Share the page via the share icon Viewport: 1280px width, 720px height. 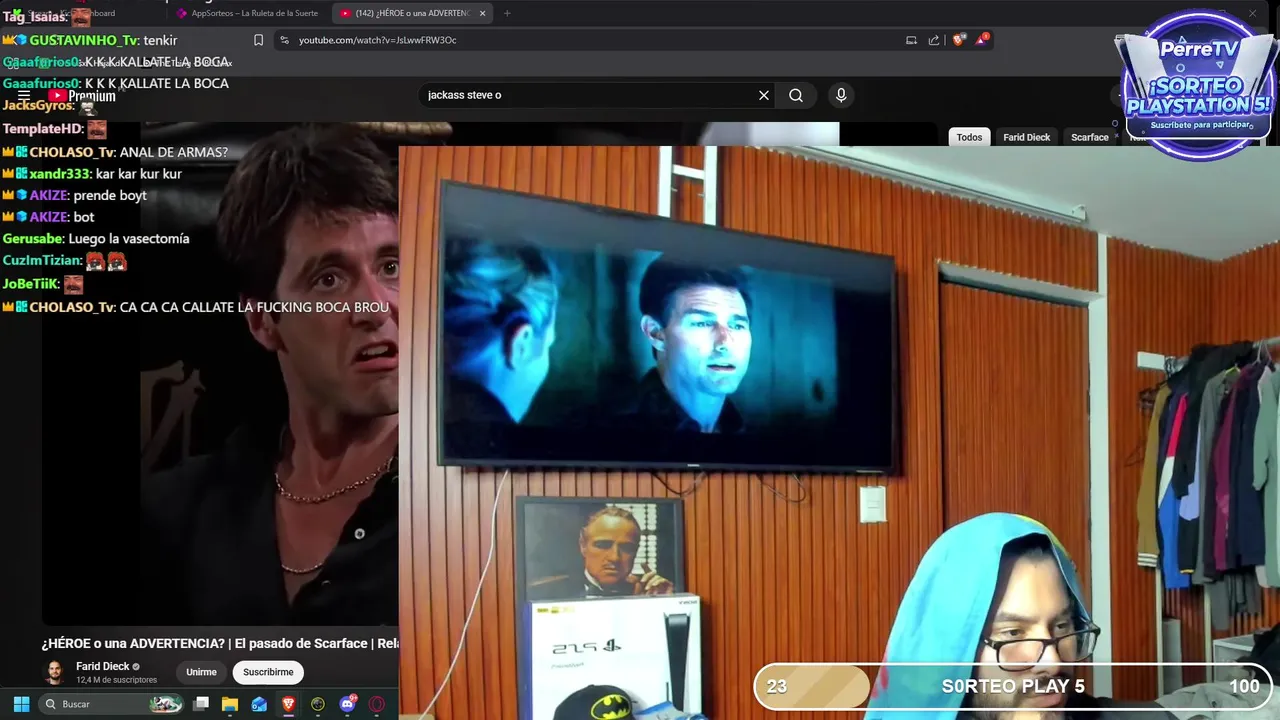click(934, 40)
